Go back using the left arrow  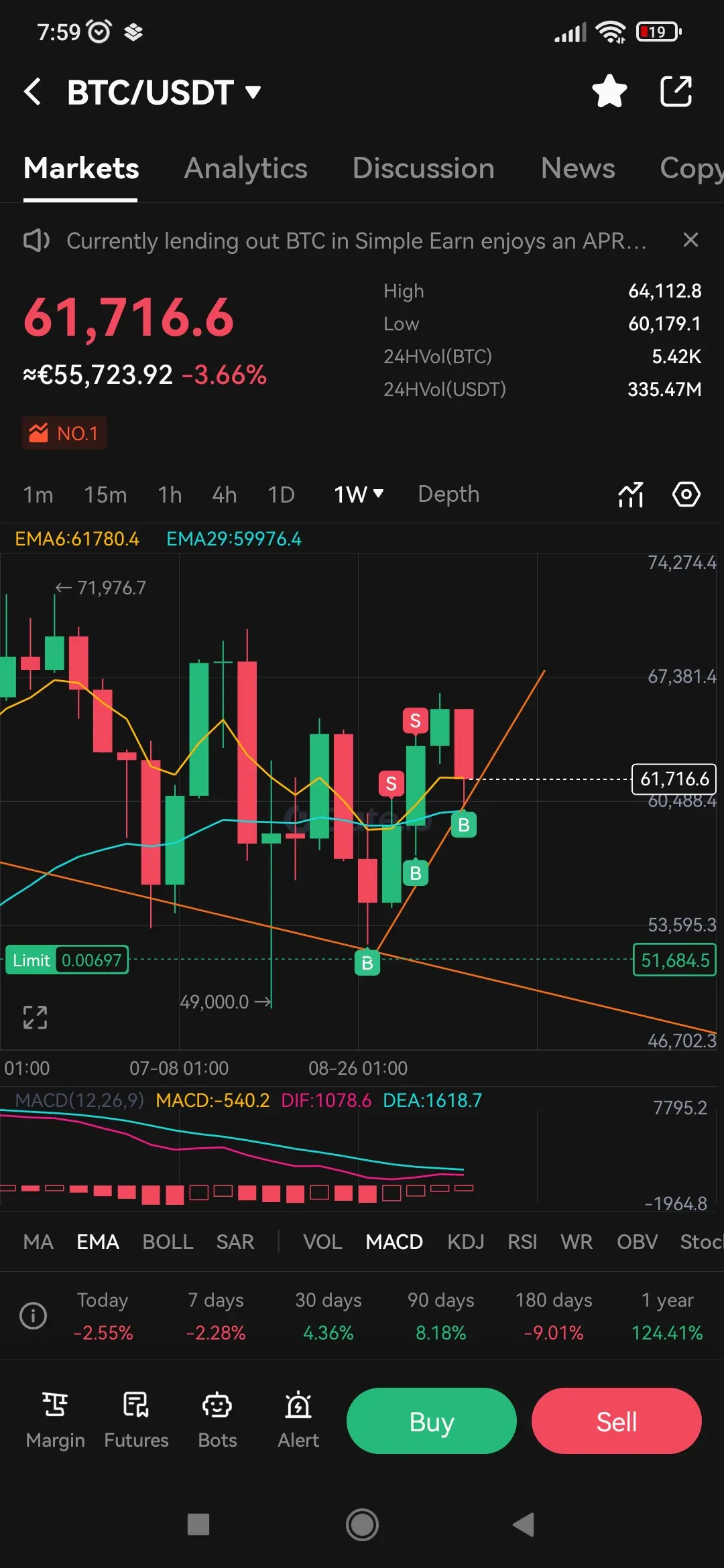point(32,92)
